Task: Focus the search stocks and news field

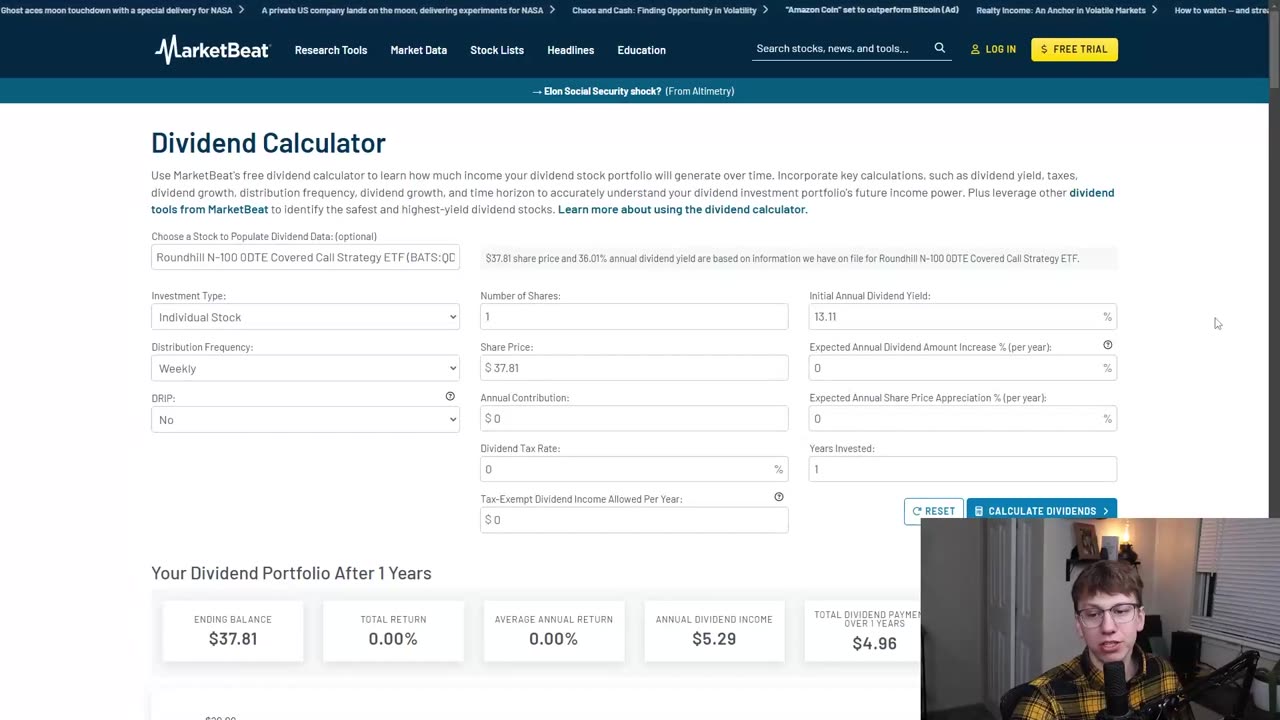Action: click(840, 48)
